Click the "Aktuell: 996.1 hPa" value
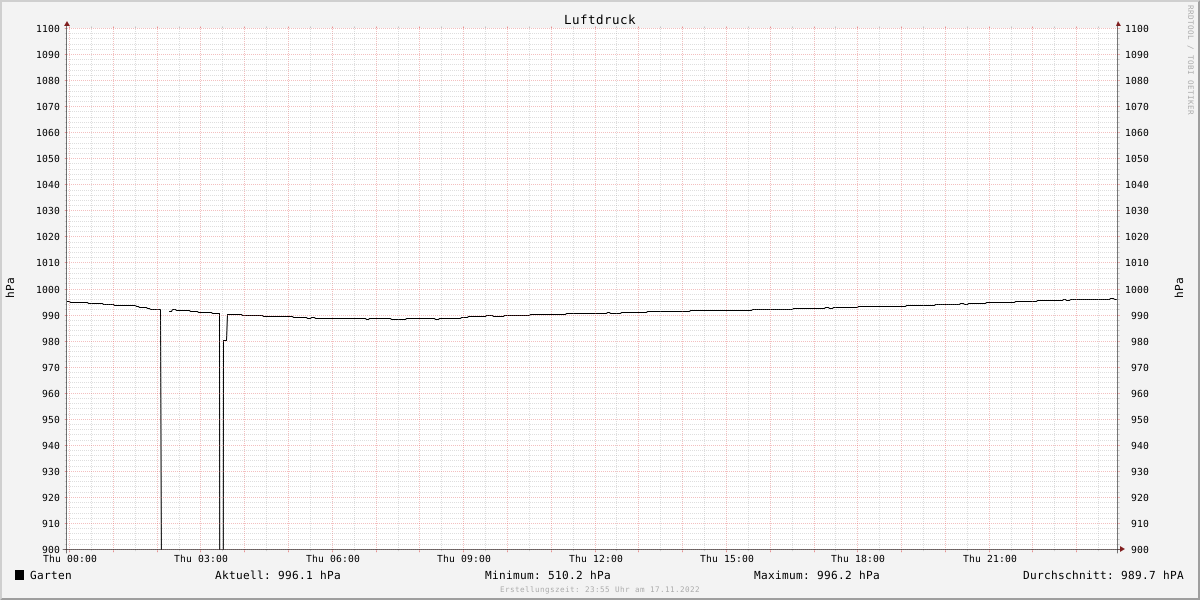Image resolution: width=1200 pixels, height=600 pixels. [278, 575]
